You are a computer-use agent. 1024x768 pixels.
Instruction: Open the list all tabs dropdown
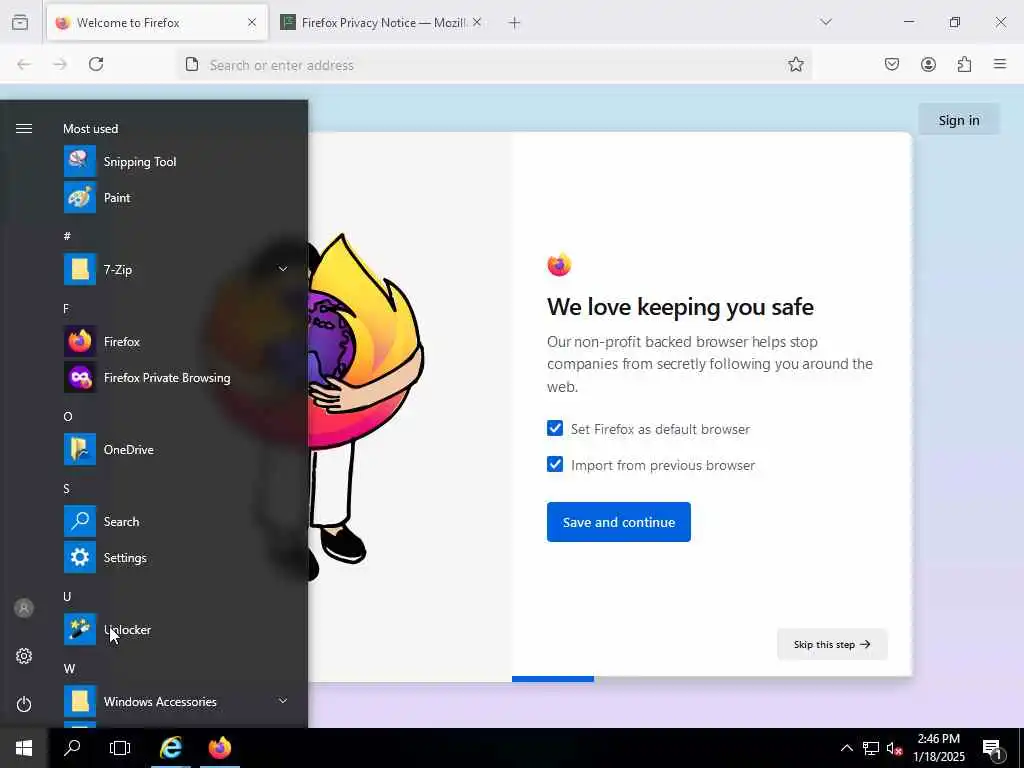coord(826,22)
